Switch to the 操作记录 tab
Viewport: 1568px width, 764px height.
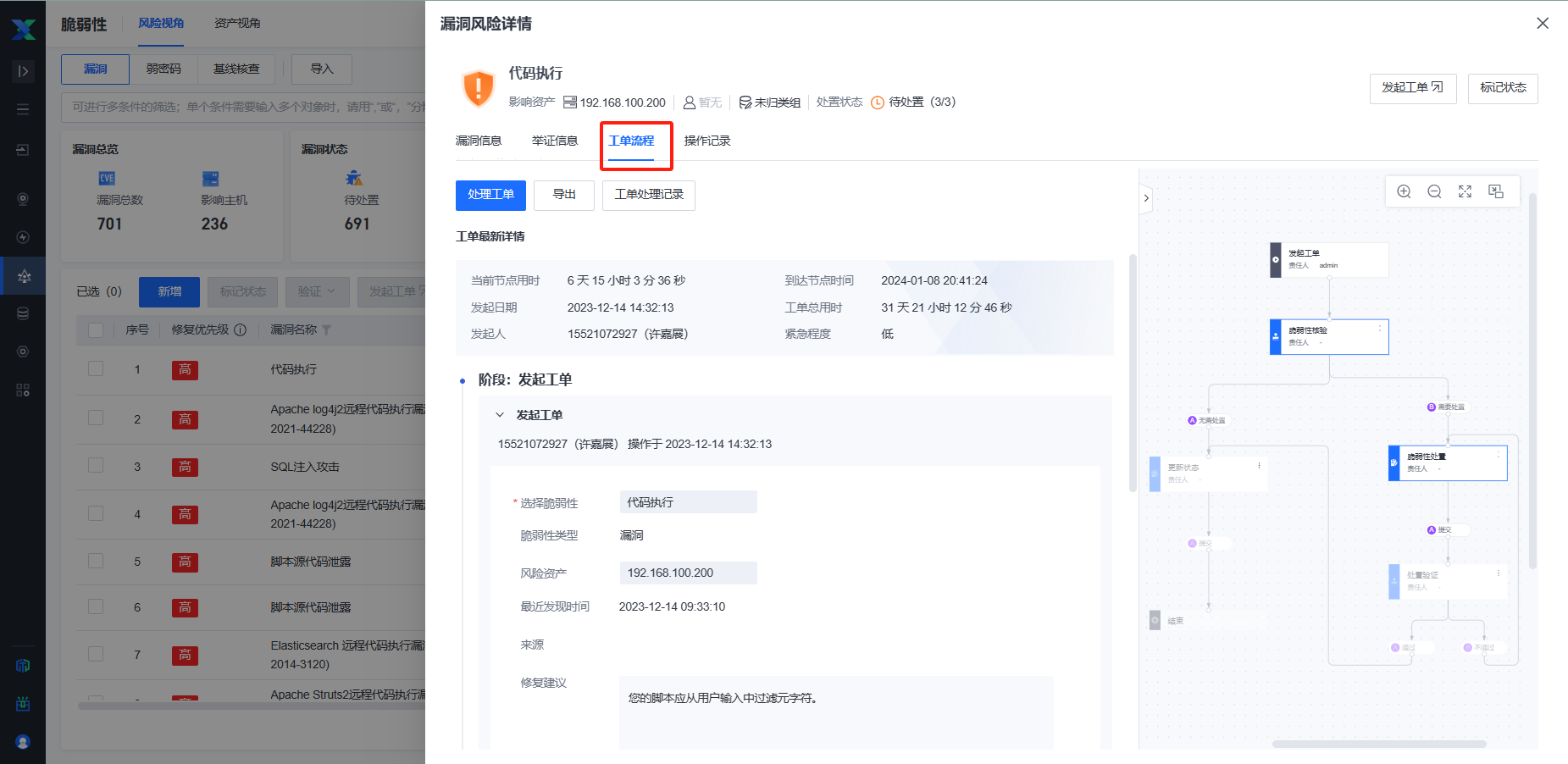tap(706, 141)
